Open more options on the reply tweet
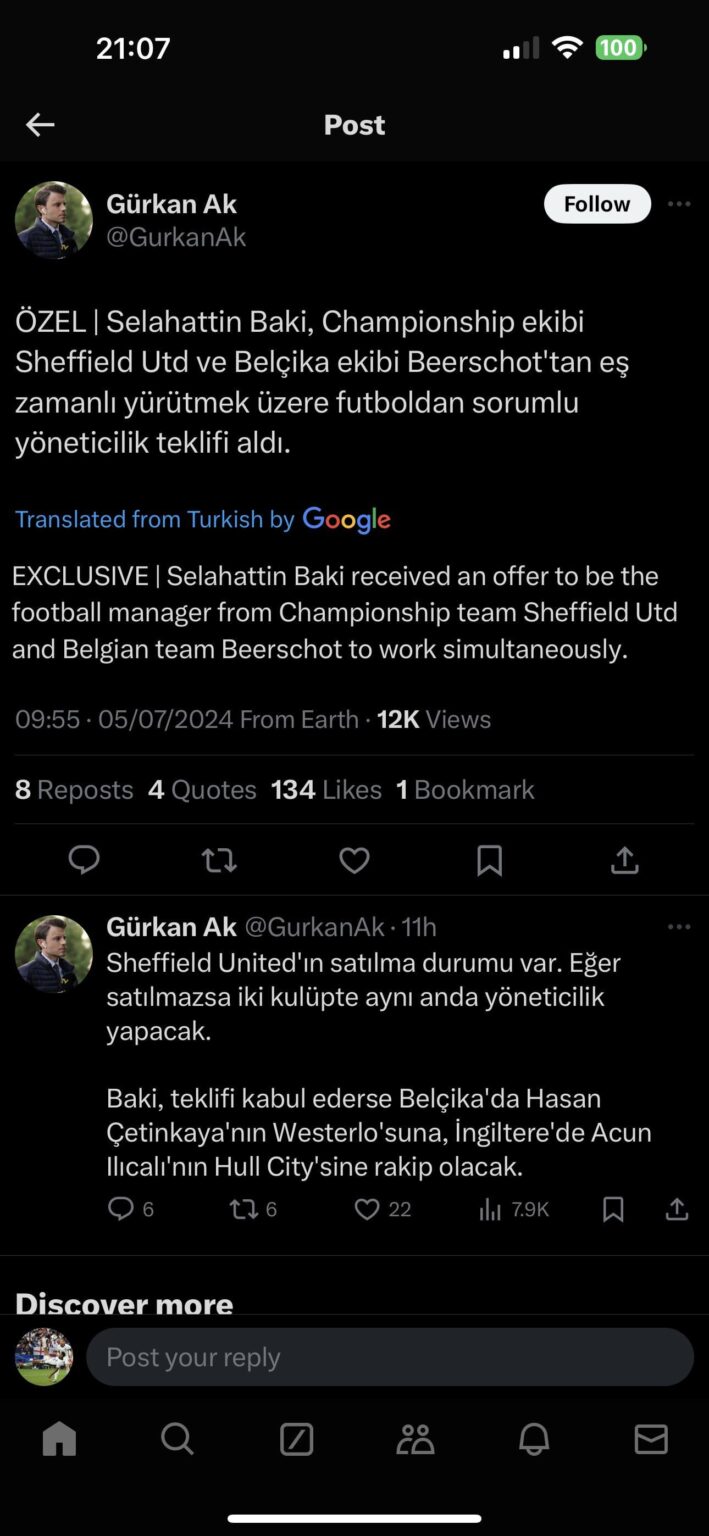The width and height of the screenshot is (709, 1536). point(679,928)
